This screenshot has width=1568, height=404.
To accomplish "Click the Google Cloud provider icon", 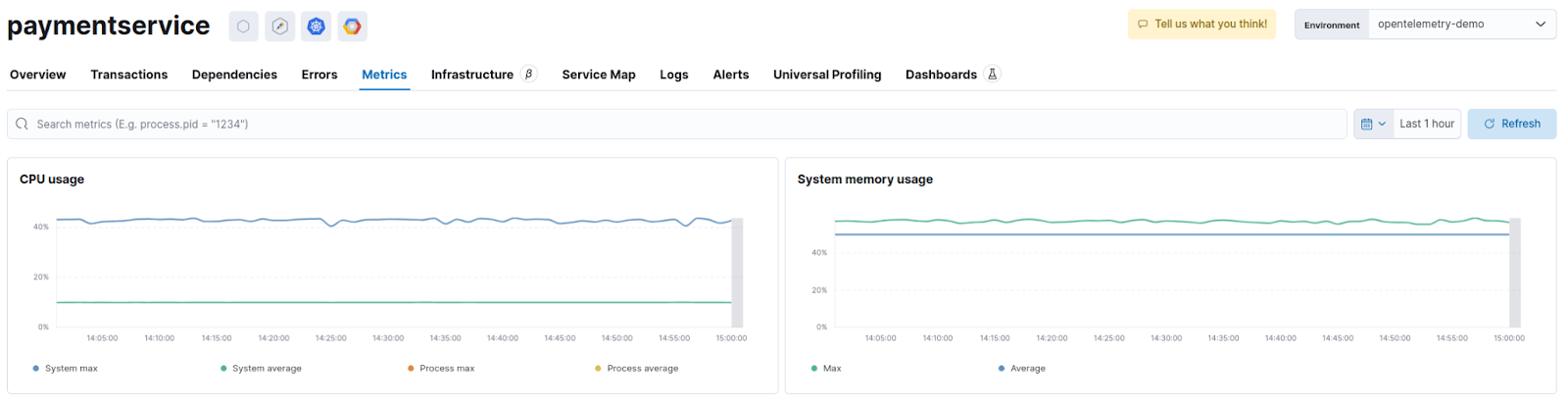I will (x=352, y=26).
